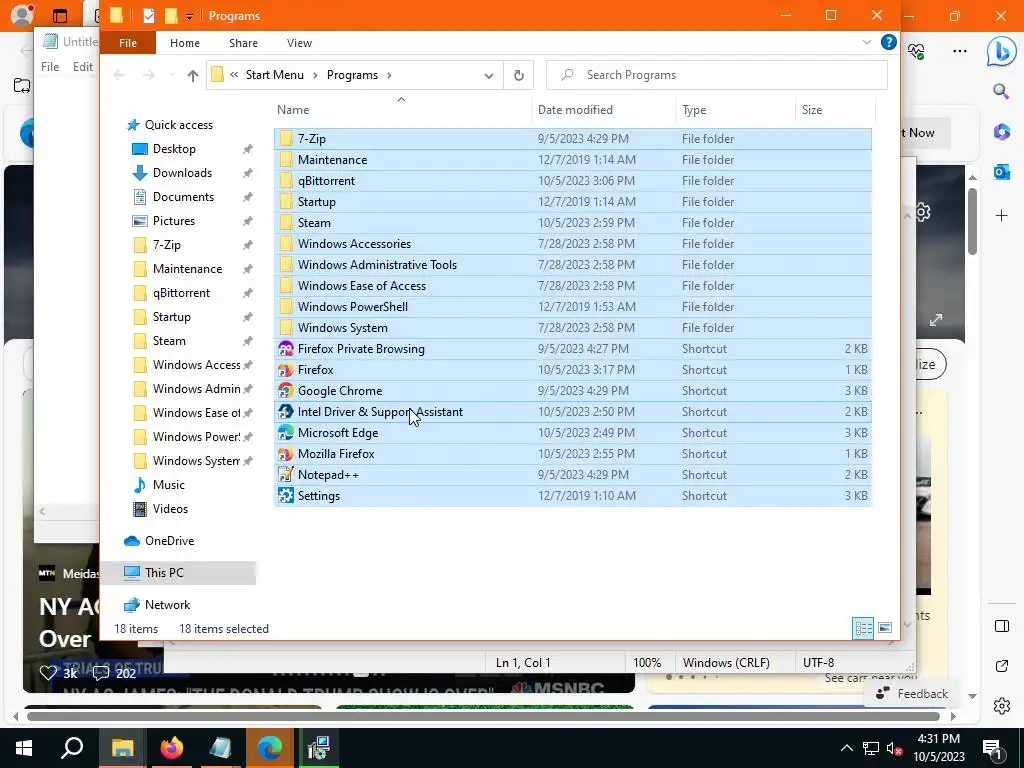The width and height of the screenshot is (1024, 768).
Task: Open Explorer Help question mark icon
Action: point(888,42)
